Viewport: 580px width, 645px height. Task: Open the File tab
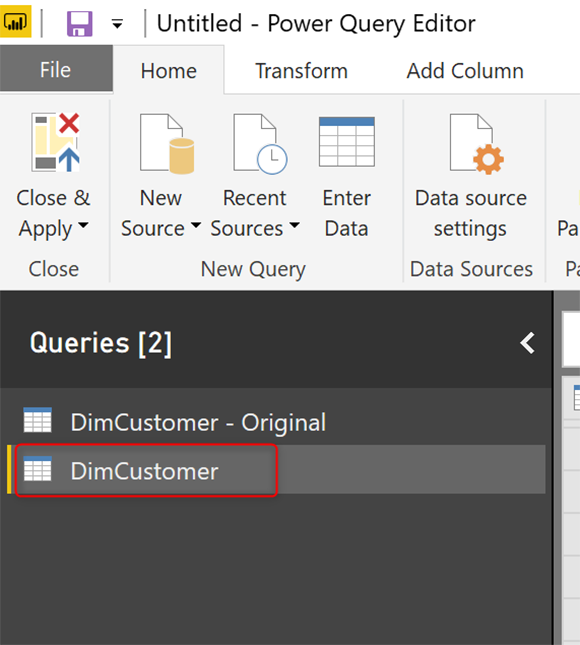click(x=56, y=69)
